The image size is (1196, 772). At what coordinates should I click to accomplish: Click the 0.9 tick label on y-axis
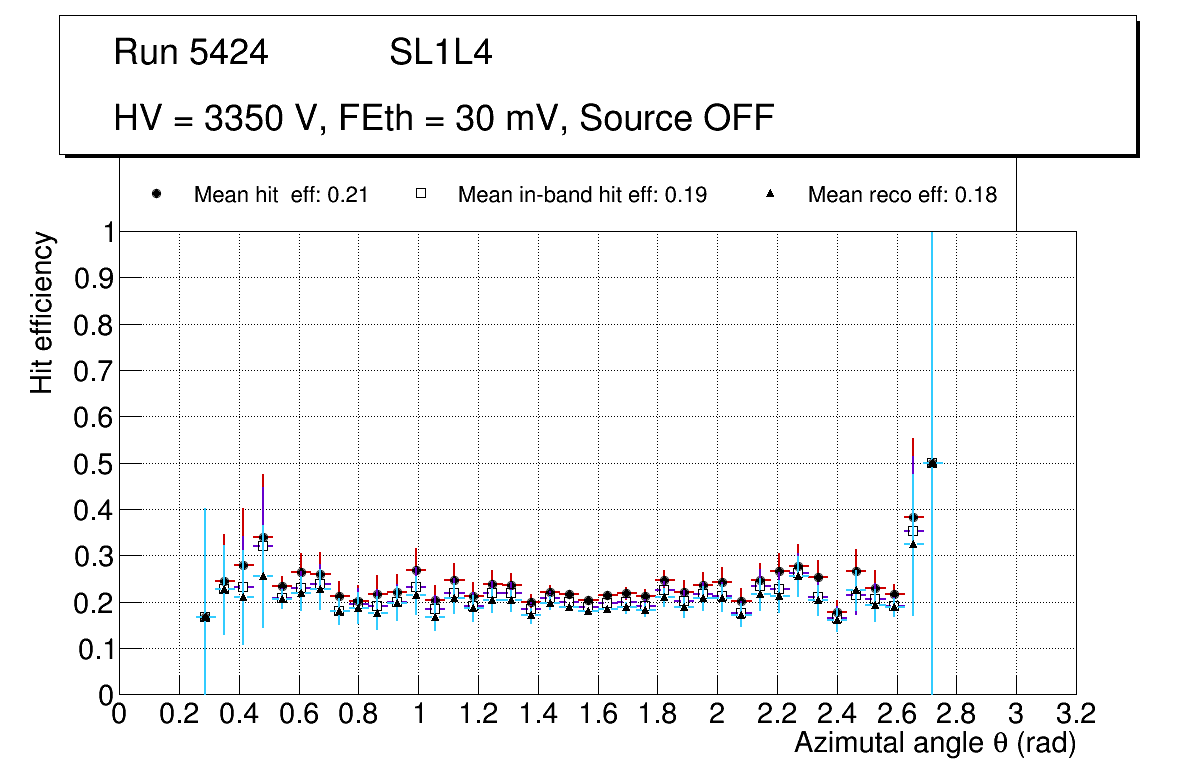click(x=93, y=278)
